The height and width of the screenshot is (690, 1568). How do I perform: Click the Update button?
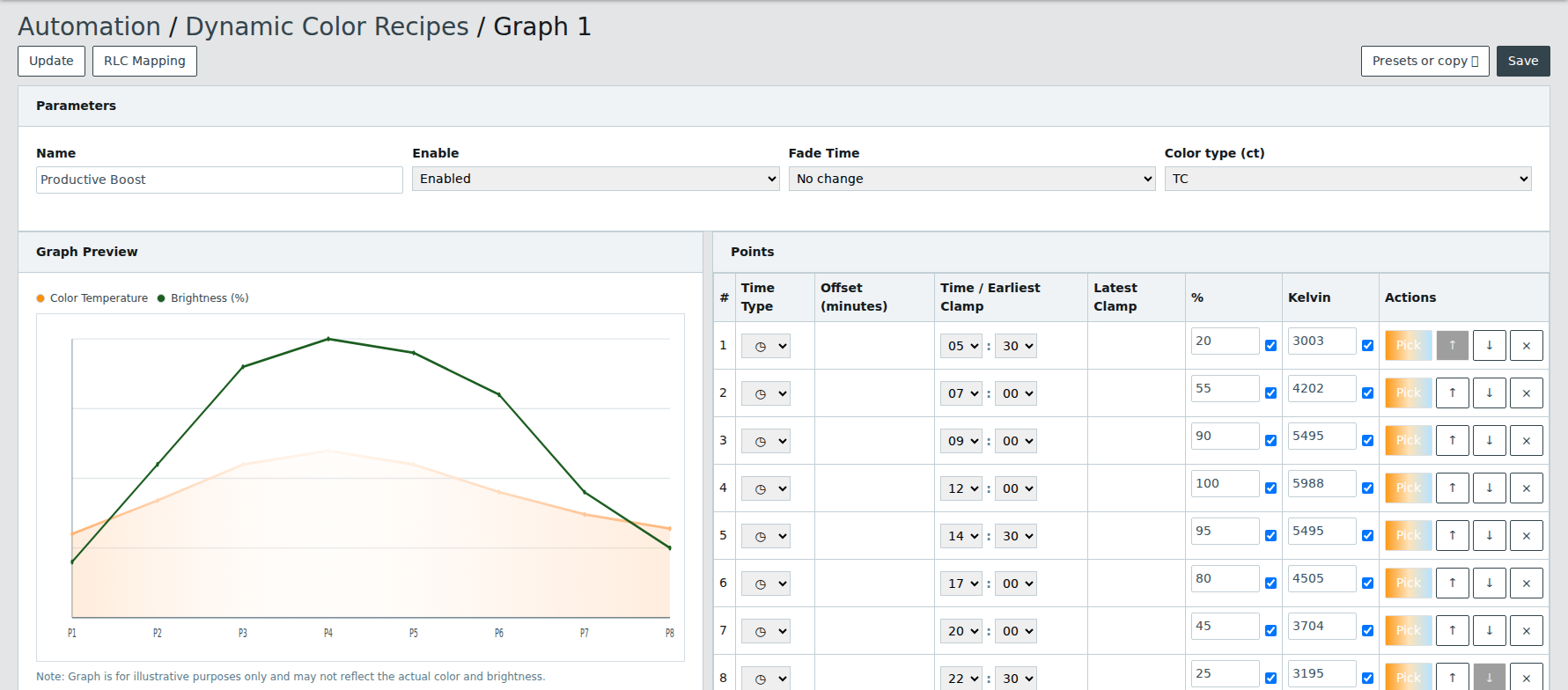pyautogui.click(x=51, y=61)
